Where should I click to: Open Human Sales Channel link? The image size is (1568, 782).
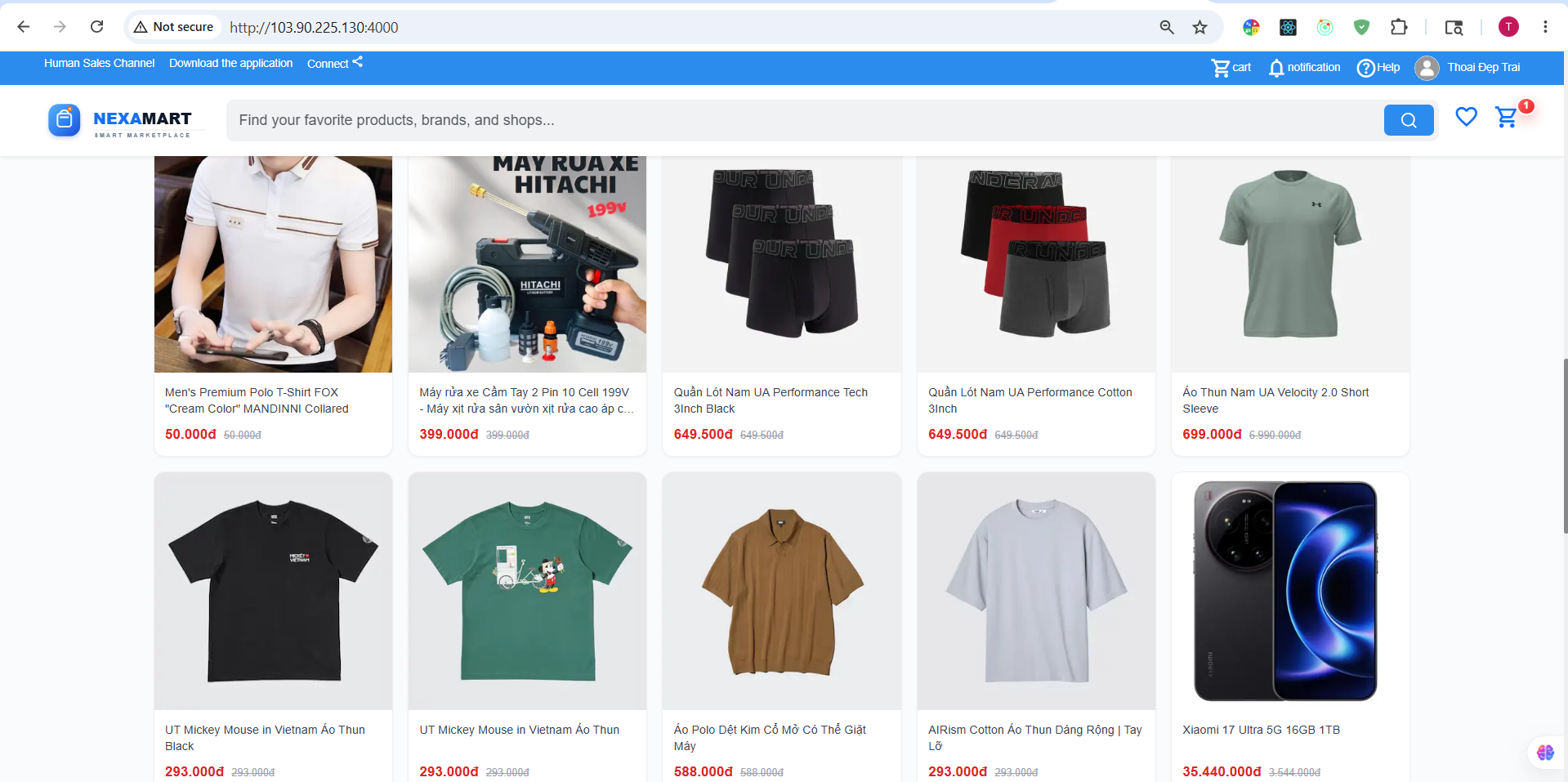[x=99, y=63]
